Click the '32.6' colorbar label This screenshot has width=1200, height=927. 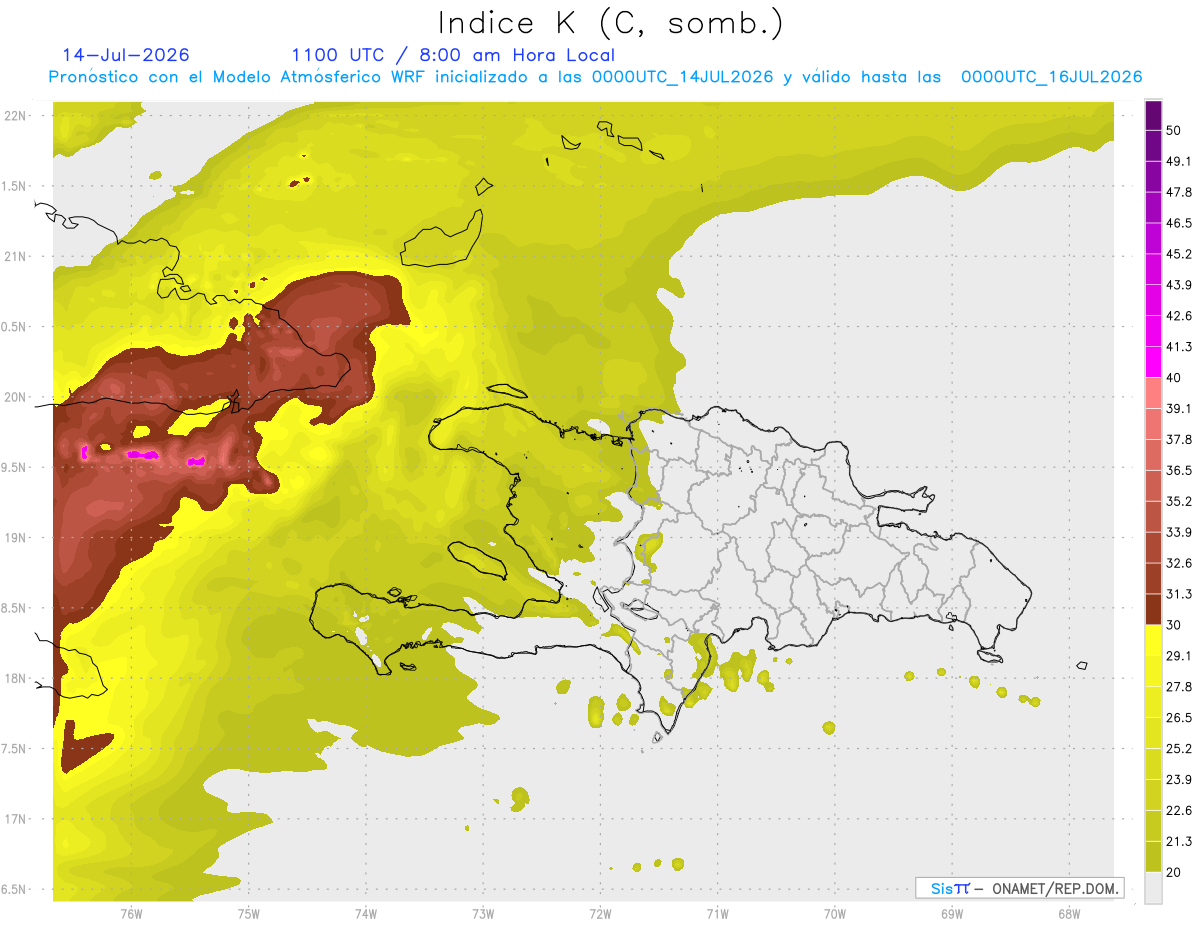click(x=1179, y=563)
